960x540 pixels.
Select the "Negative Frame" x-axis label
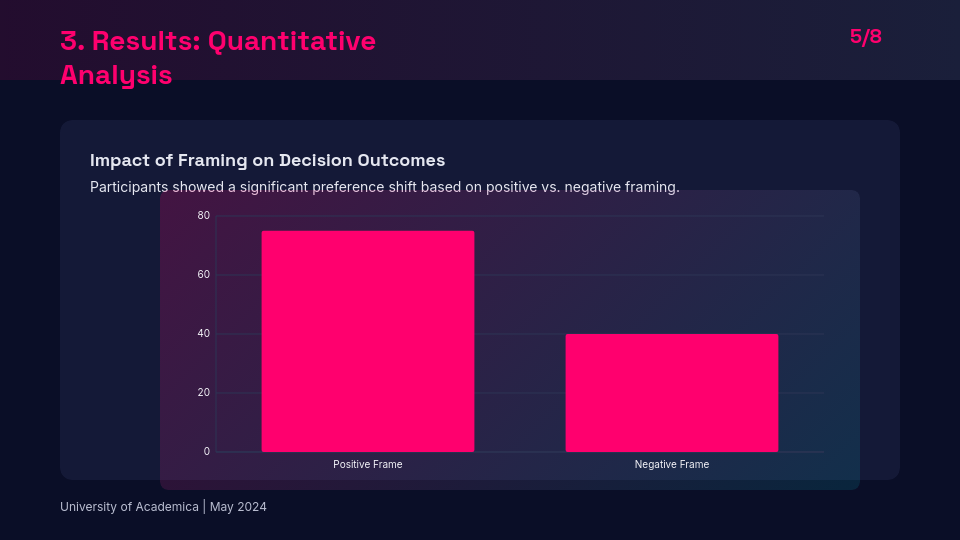click(x=671, y=465)
